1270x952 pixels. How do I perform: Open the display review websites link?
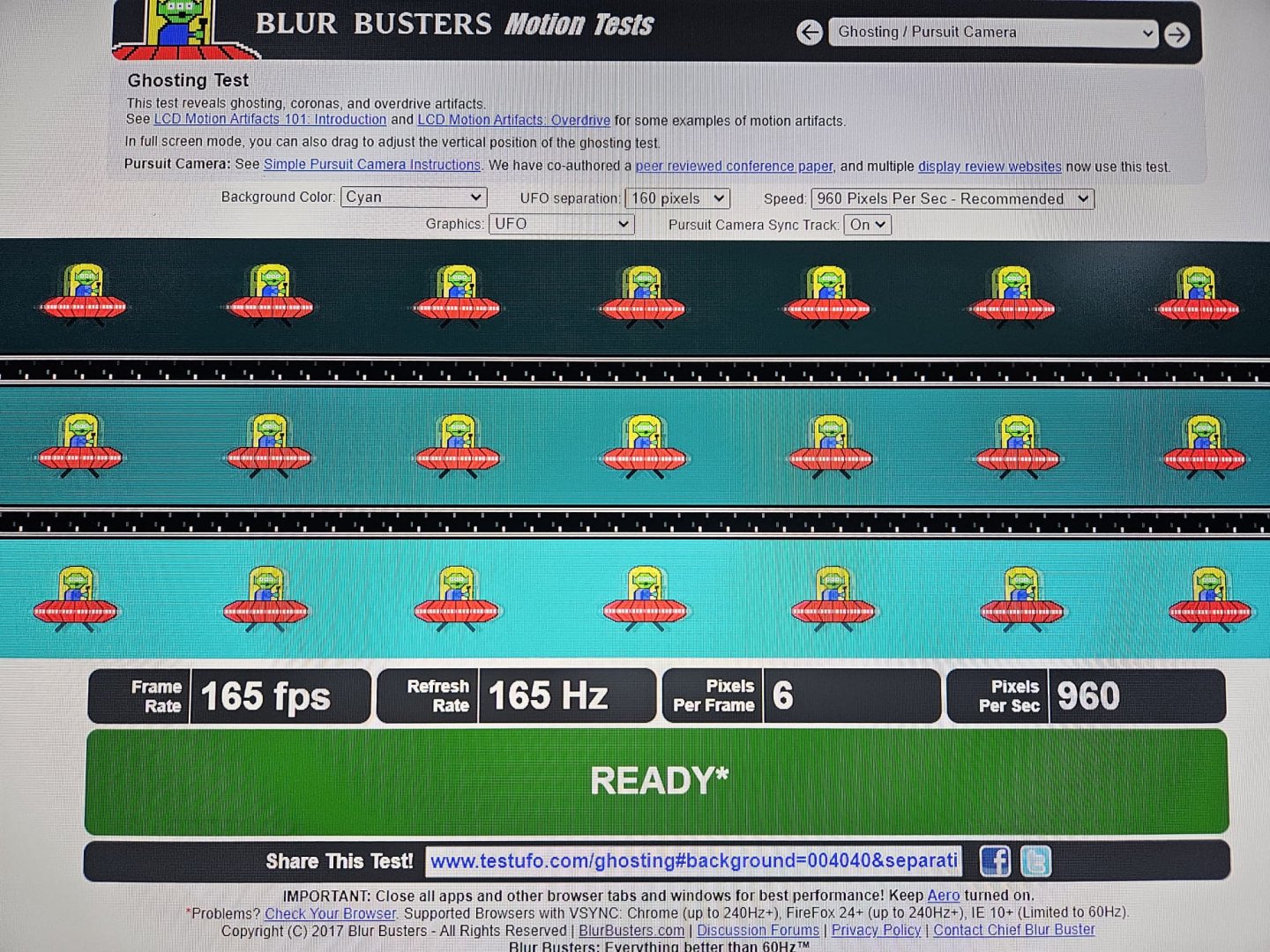990,167
